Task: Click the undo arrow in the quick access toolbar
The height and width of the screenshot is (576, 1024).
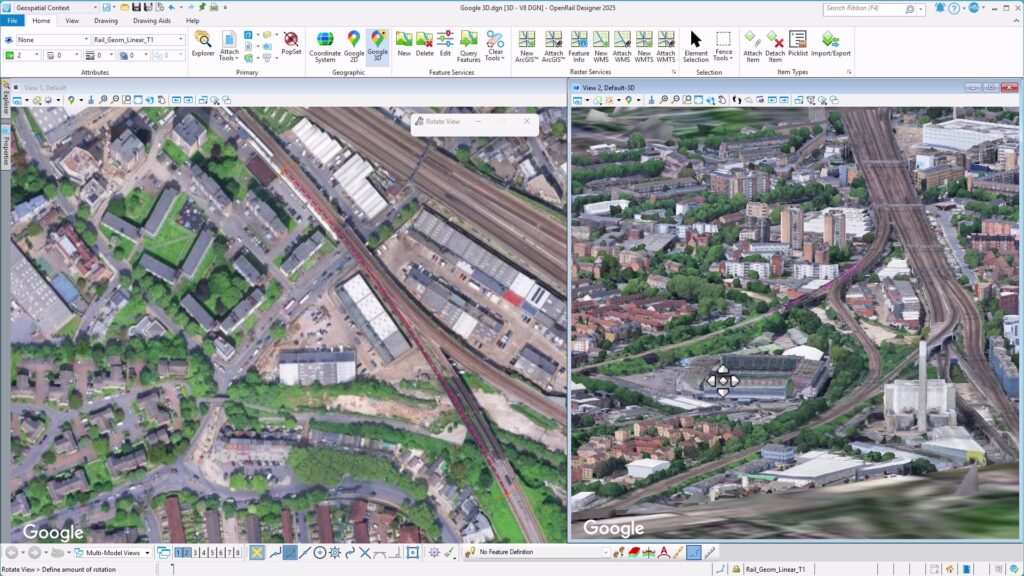Action: click(x=172, y=7)
